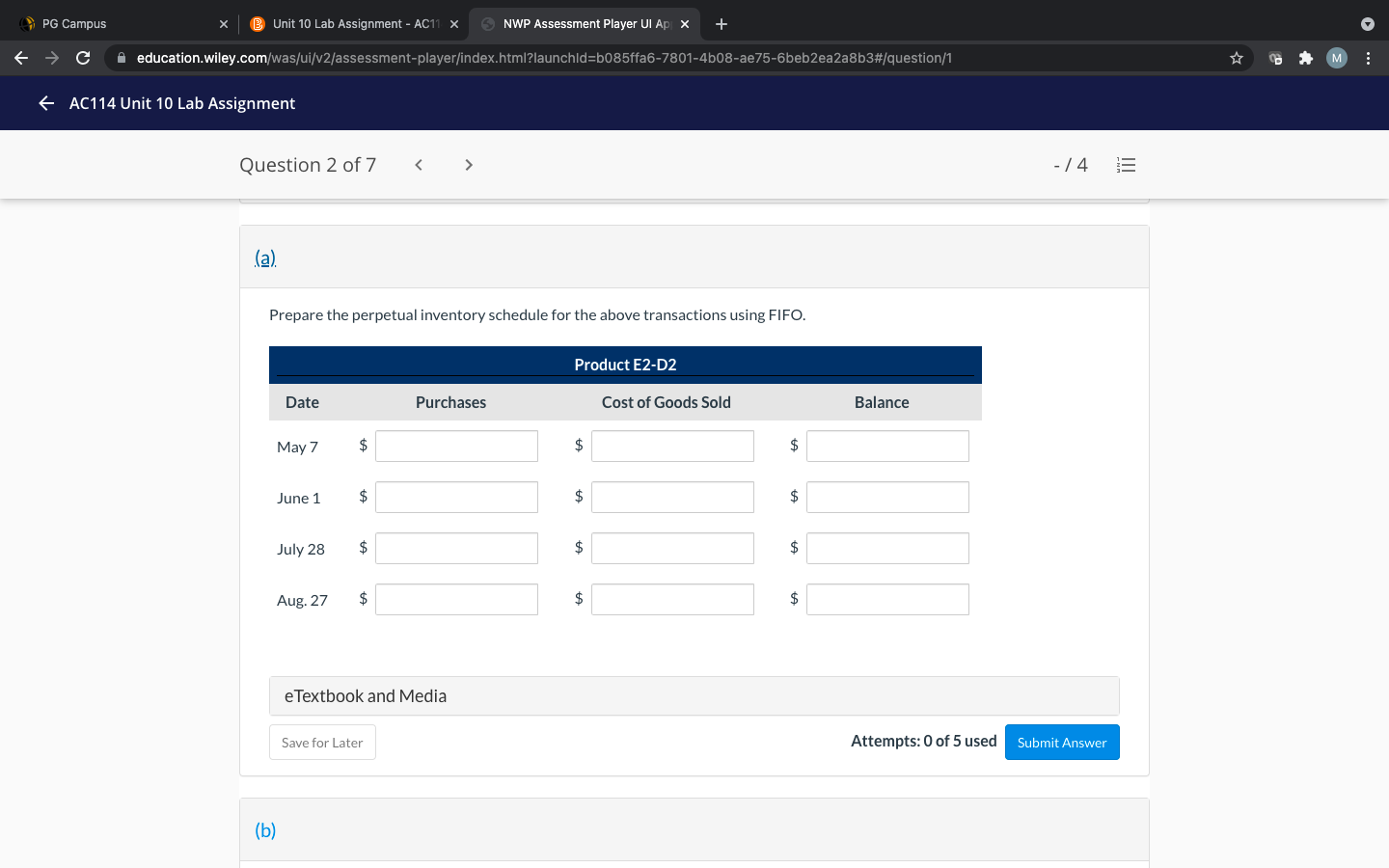Click the Date column header
The width and height of the screenshot is (1389, 868).
pos(302,402)
